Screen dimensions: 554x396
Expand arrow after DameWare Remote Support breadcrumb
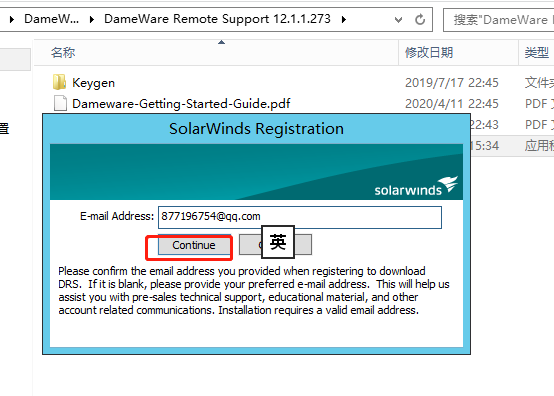pyautogui.click(x=343, y=19)
